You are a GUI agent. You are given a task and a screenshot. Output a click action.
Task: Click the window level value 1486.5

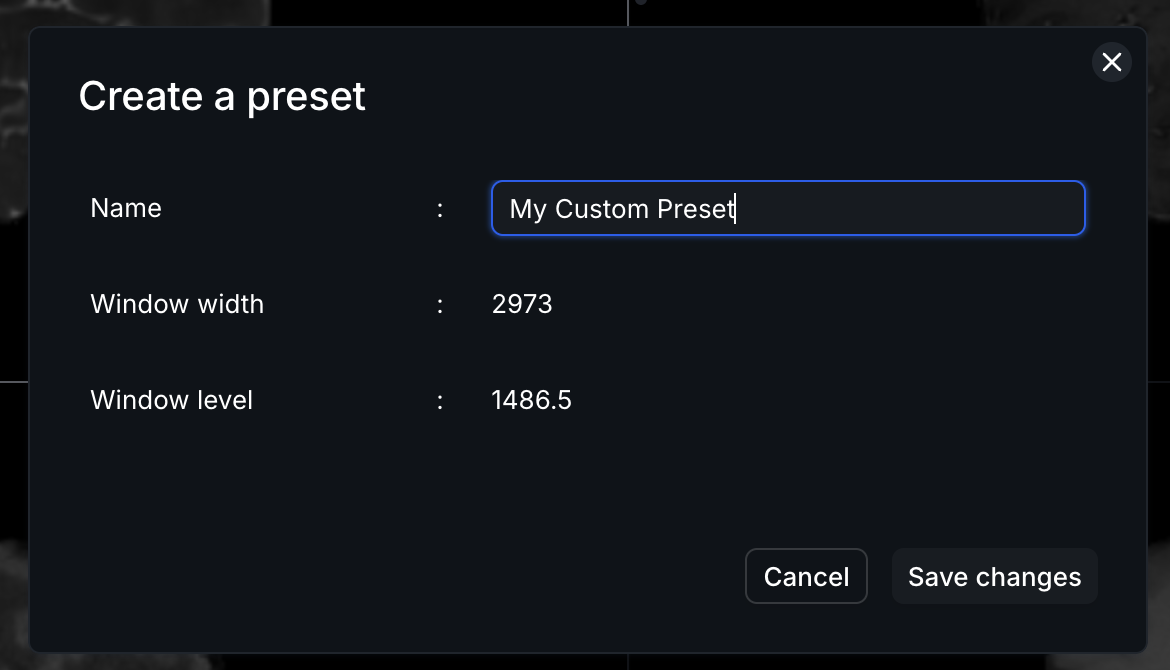(x=531, y=400)
